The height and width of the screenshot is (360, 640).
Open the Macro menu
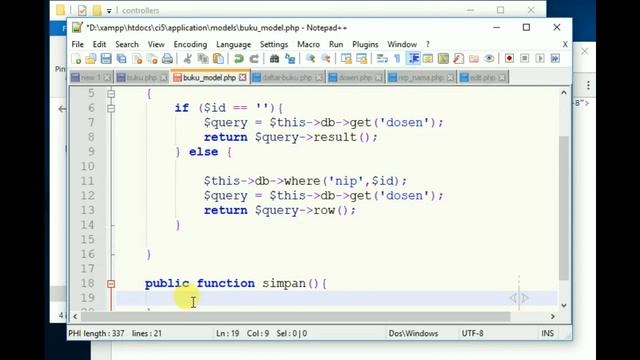click(309, 44)
